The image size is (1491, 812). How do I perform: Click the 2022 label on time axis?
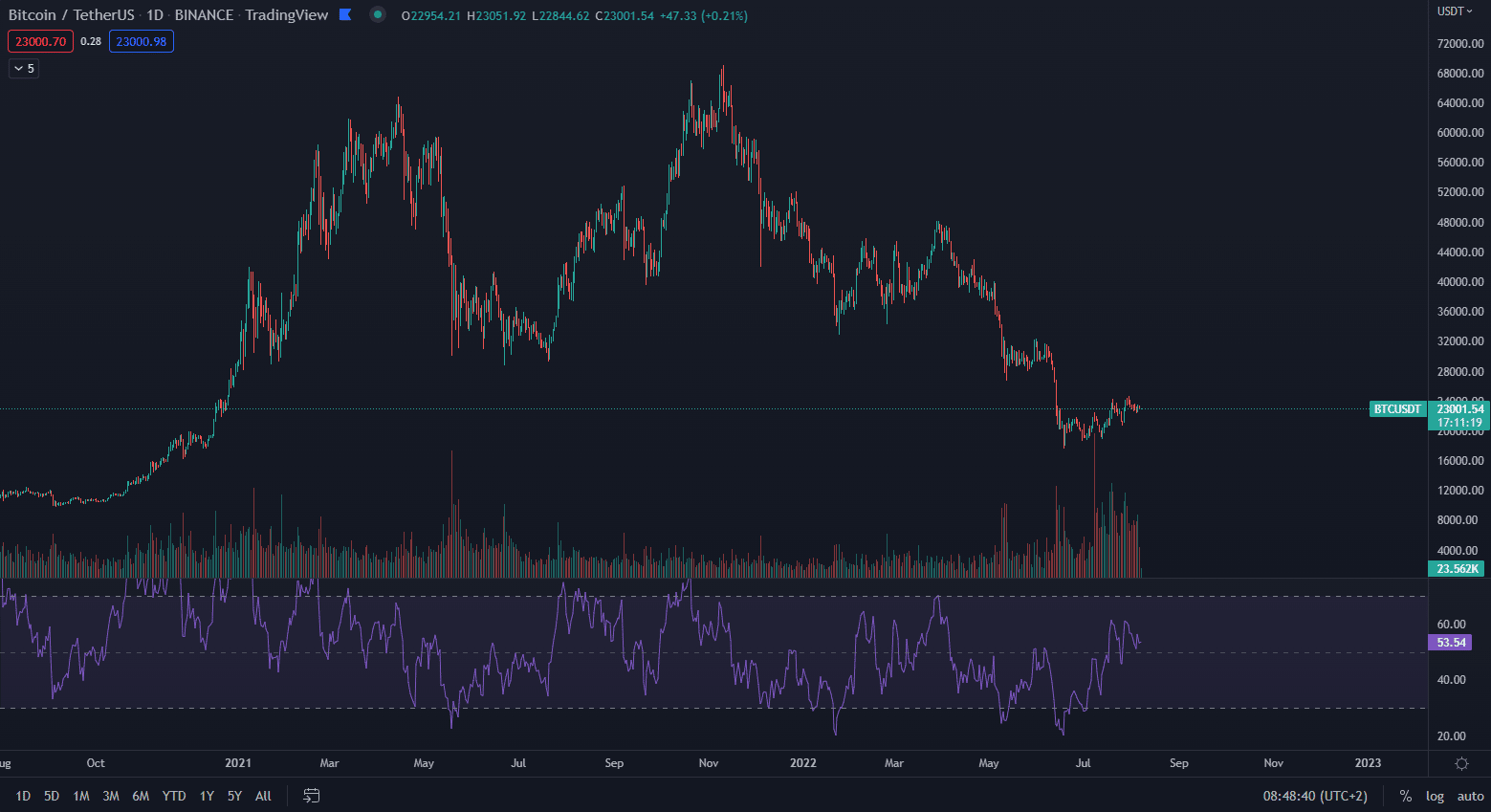point(802,763)
